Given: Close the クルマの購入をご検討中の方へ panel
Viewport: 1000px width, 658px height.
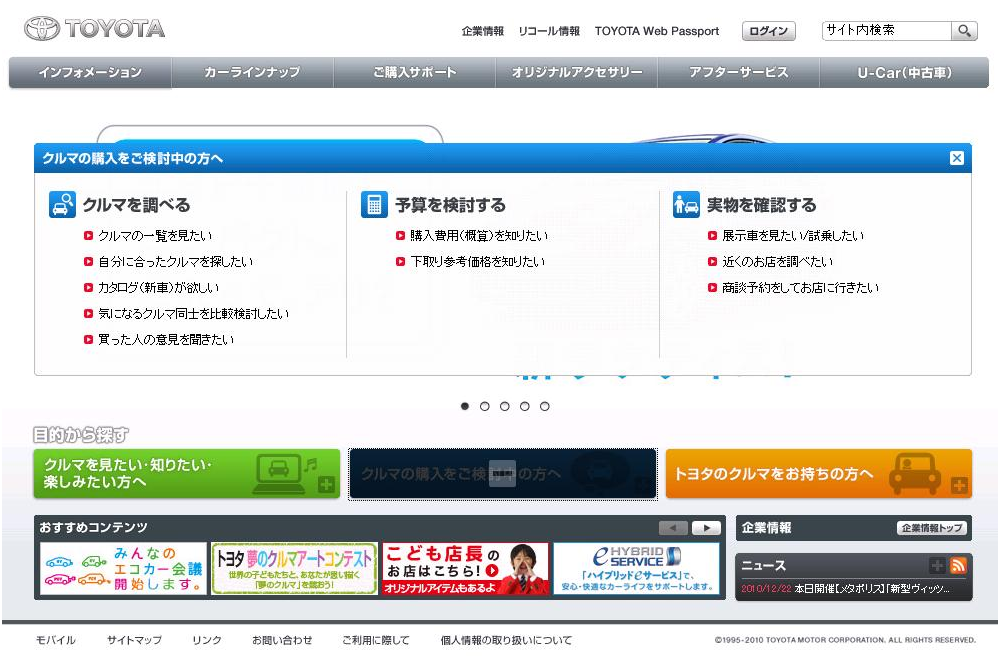Looking at the screenshot, I should coord(956,158).
